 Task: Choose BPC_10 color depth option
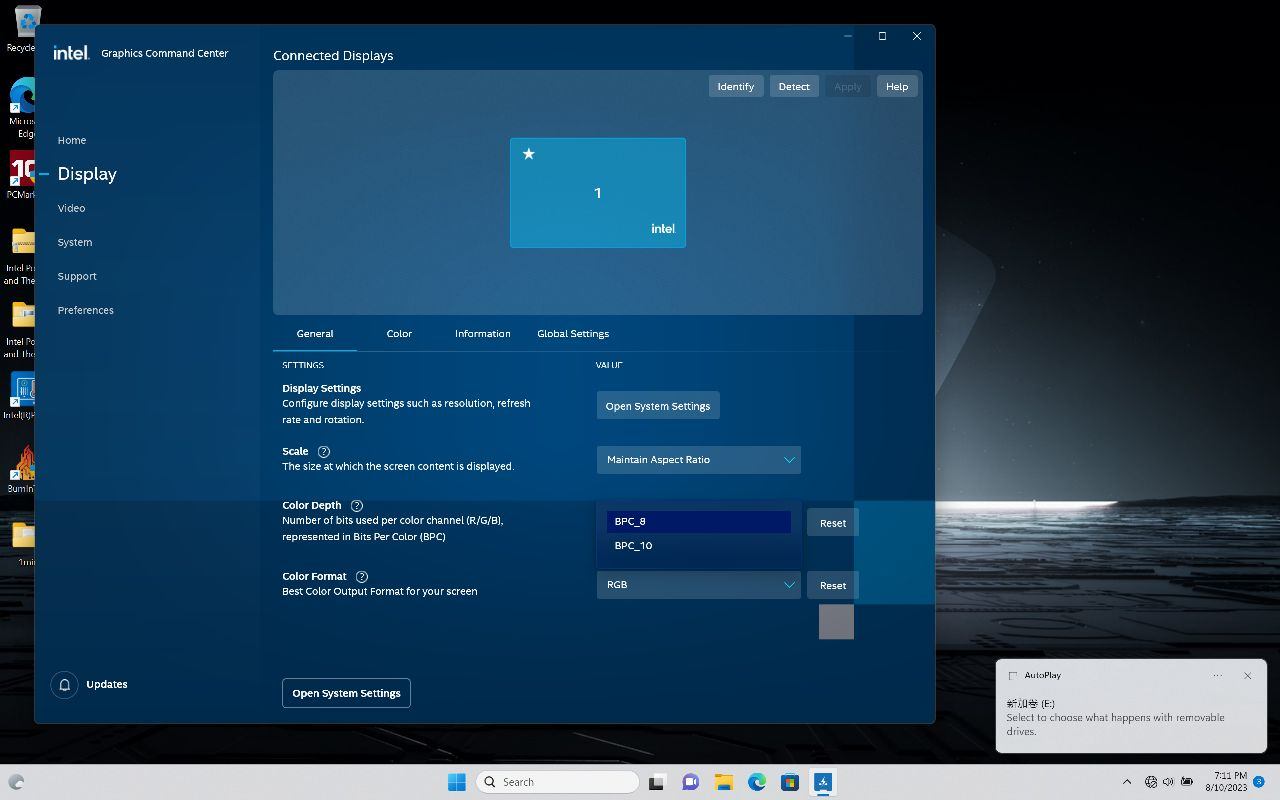699,546
